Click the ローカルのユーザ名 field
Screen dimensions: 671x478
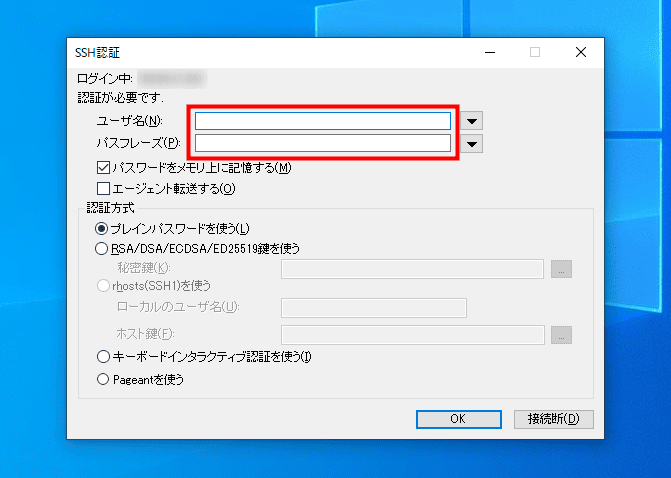click(x=374, y=308)
